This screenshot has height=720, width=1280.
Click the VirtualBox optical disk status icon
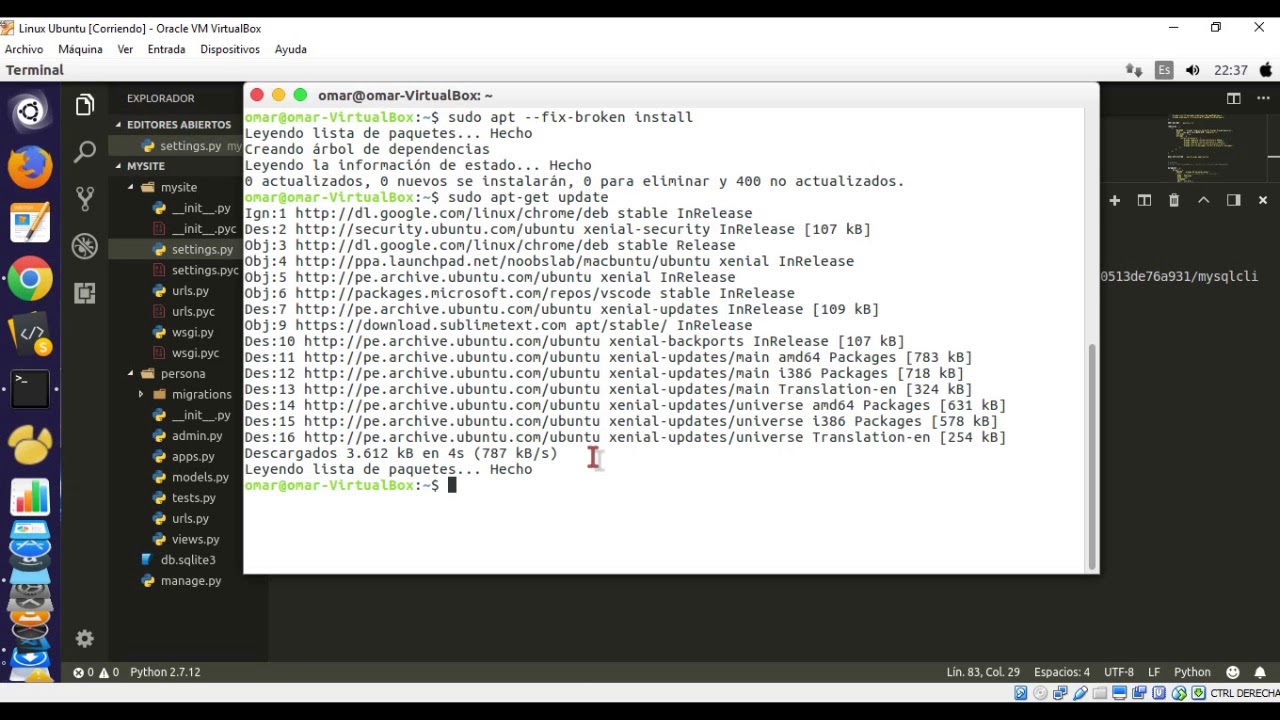coord(1040,693)
